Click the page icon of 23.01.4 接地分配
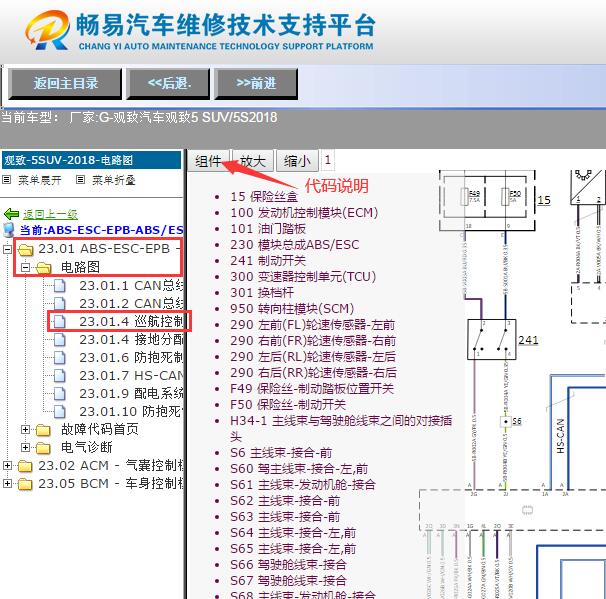 [x=59, y=340]
